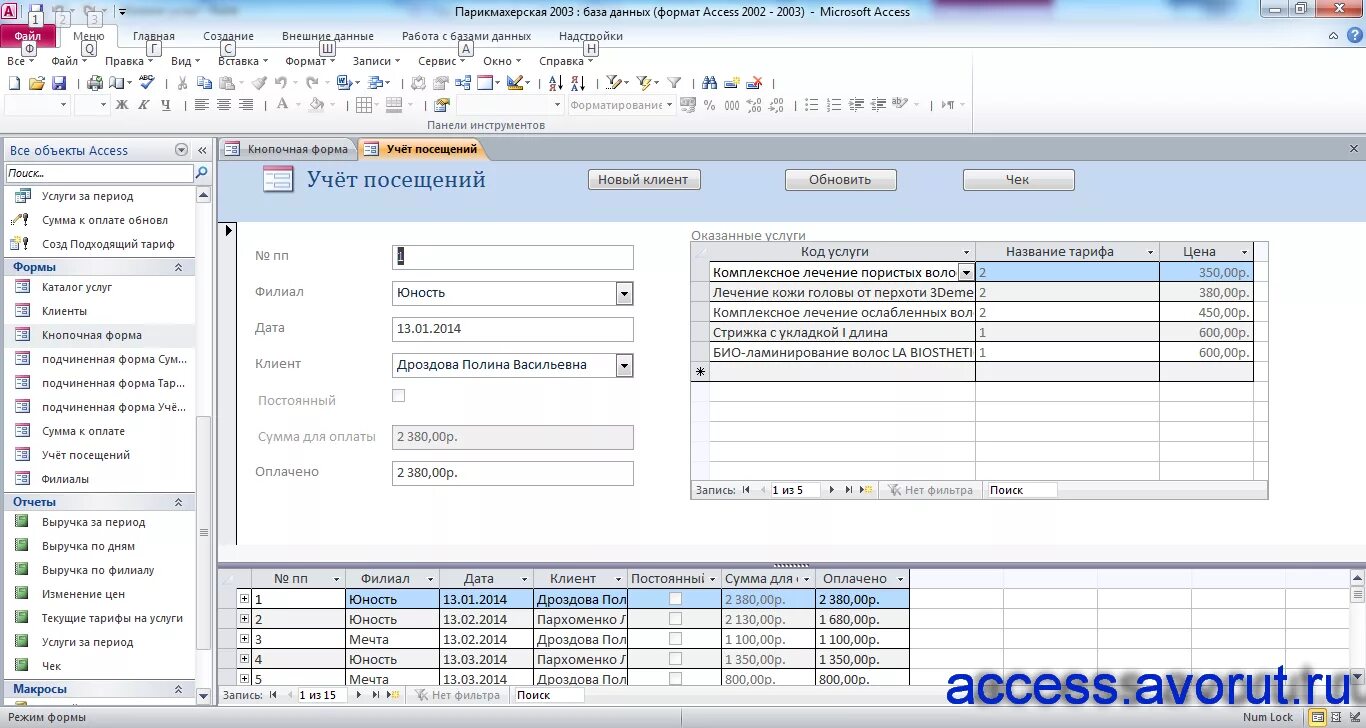Click the New record toolbar icon
1366x728 pixels.
tap(732, 83)
